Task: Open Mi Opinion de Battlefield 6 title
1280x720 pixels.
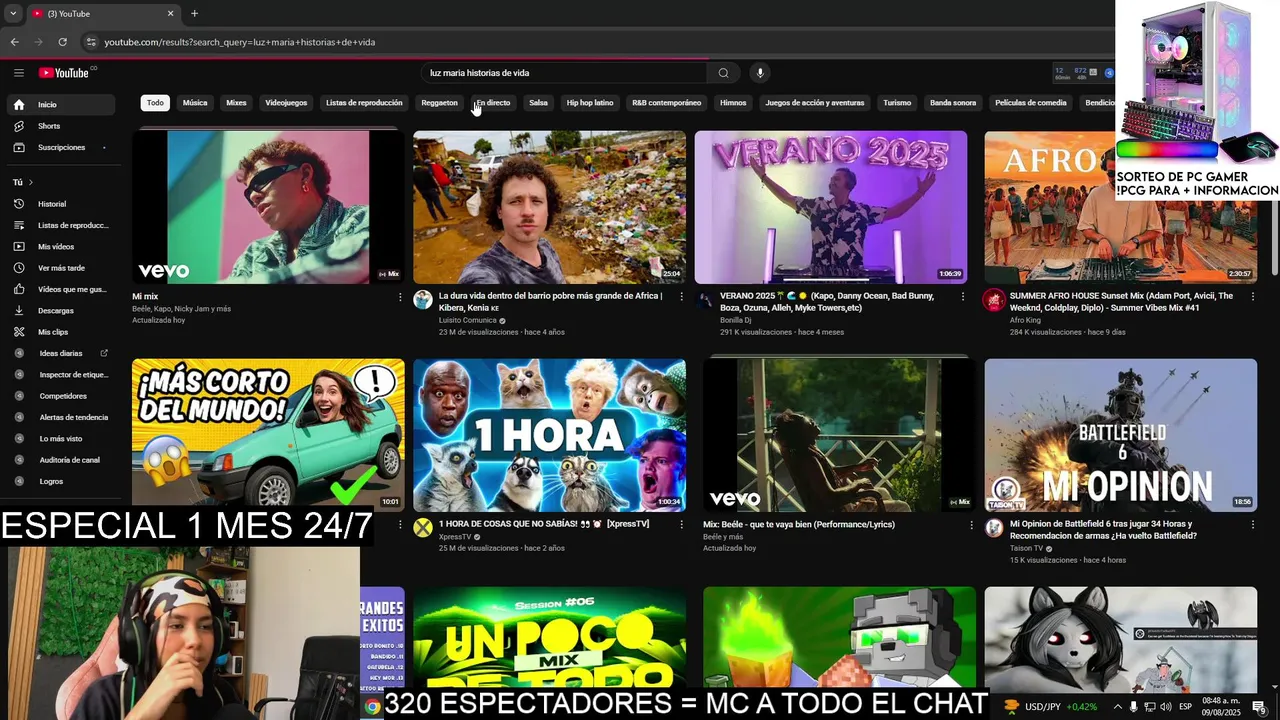Action: 1104,530
